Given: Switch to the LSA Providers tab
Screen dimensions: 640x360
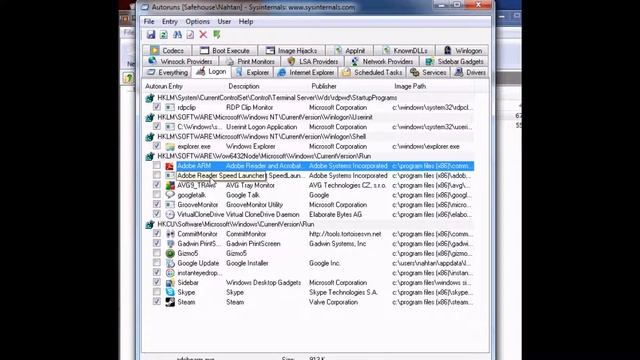Looking at the screenshot, I should pyautogui.click(x=313, y=62).
